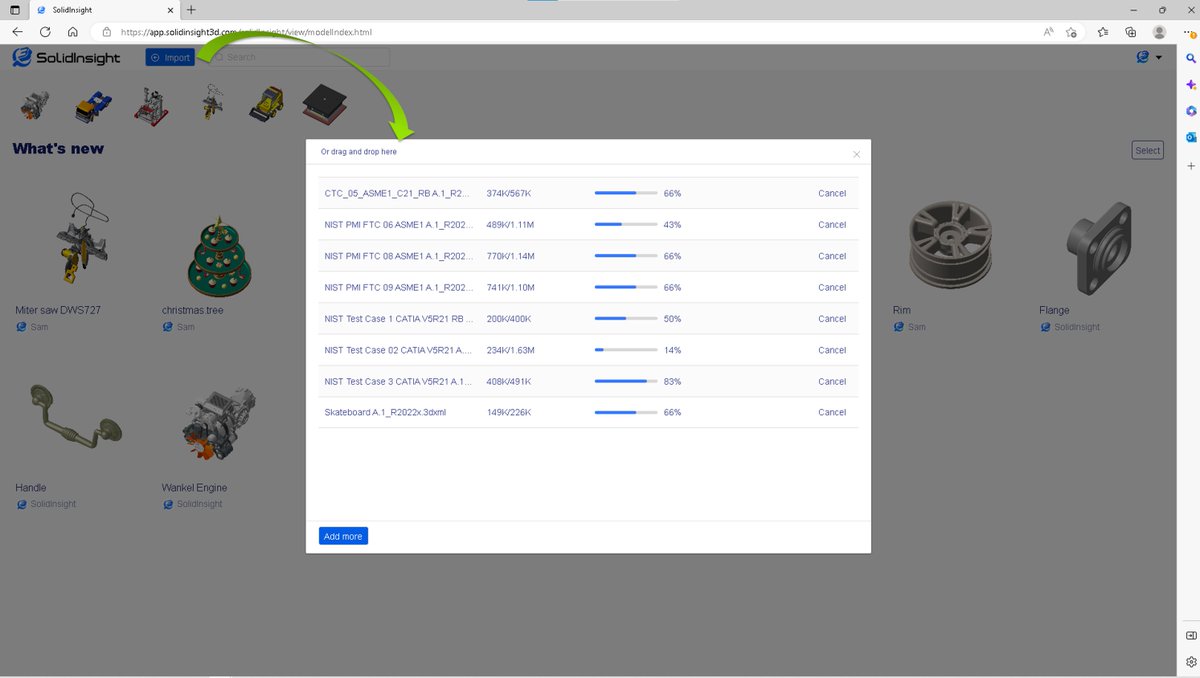Image resolution: width=1200 pixels, height=678 pixels.
Task: Reload the page with the refresh icon
Action: (x=44, y=31)
